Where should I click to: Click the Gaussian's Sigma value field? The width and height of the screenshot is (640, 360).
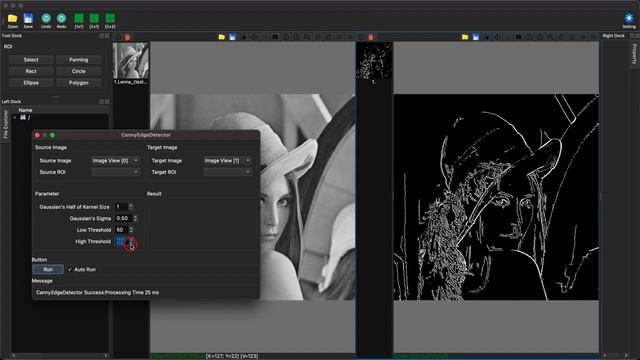tap(123, 218)
